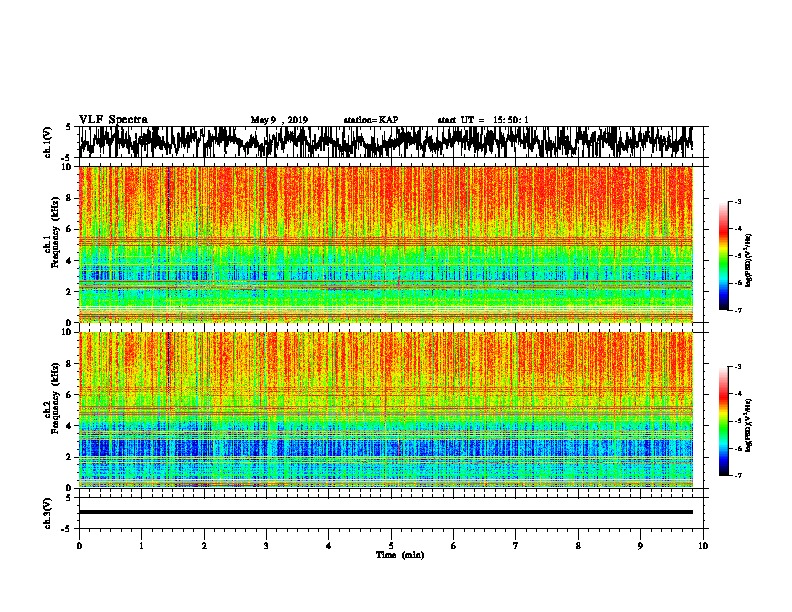Click time axis tick label "10" at the end
The width and height of the screenshot is (792, 612).
[703, 546]
